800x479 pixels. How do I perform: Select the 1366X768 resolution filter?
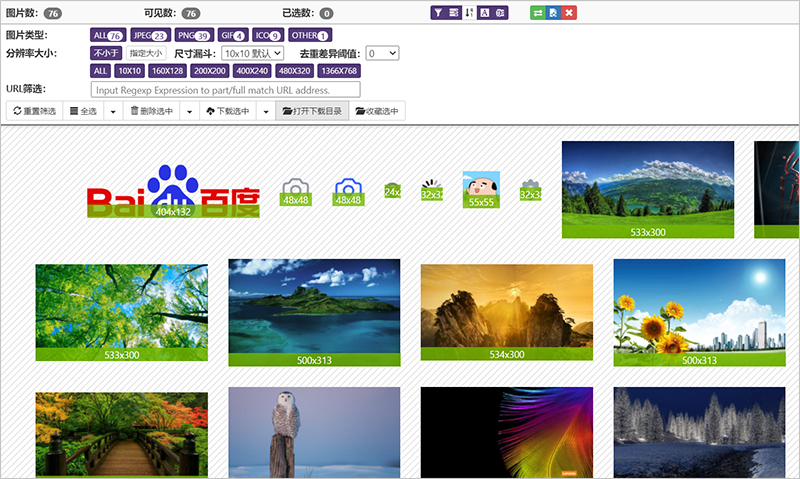(x=339, y=71)
